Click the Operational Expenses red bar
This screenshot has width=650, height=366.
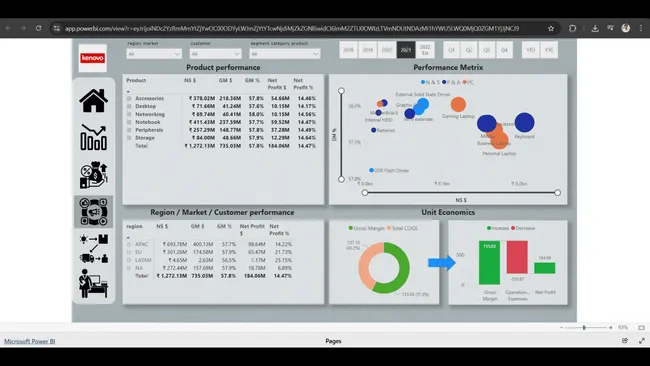click(517, 257)
